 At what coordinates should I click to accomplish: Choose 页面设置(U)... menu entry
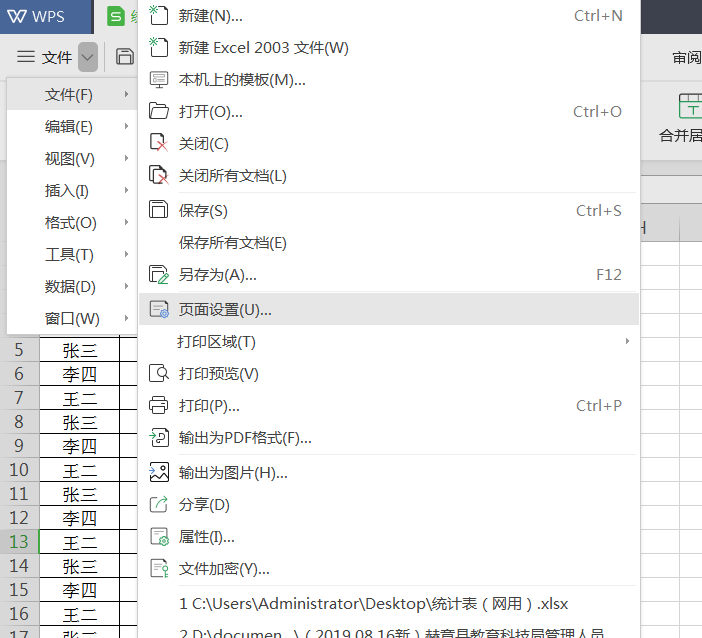(389, 309)
